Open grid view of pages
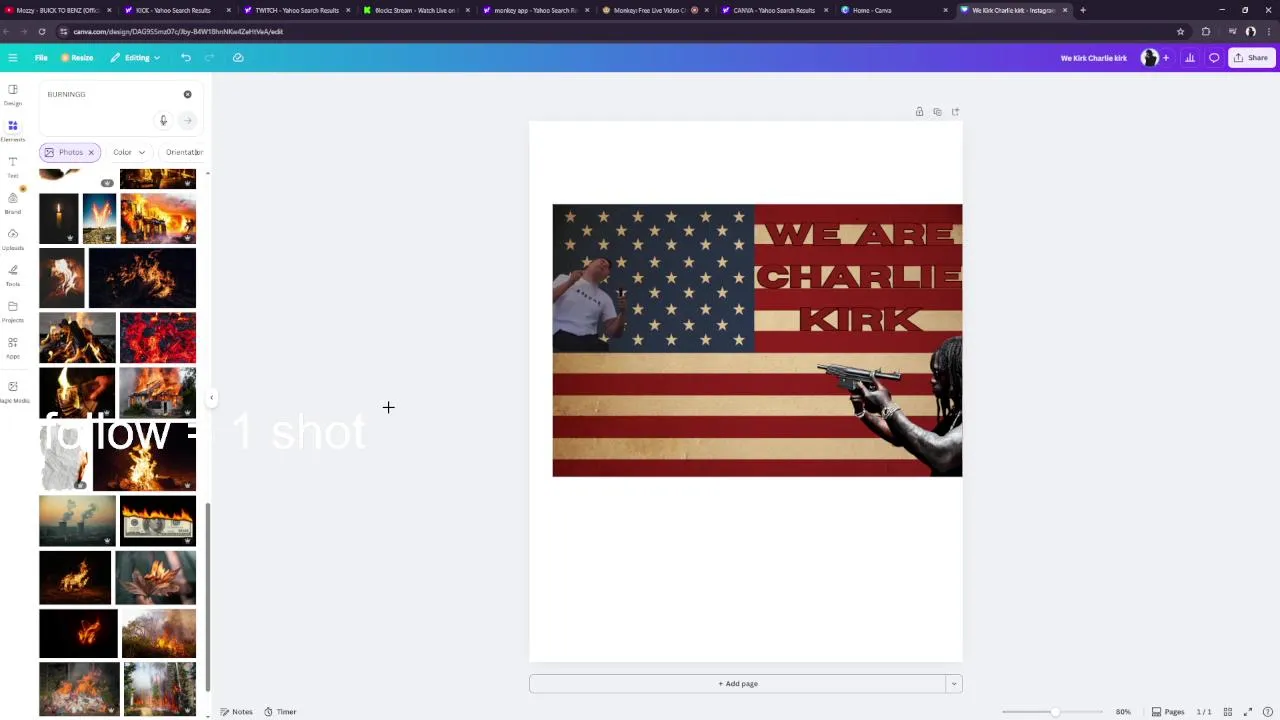The height and width of the screenshot is (720, 1280). coord(1228,712)
